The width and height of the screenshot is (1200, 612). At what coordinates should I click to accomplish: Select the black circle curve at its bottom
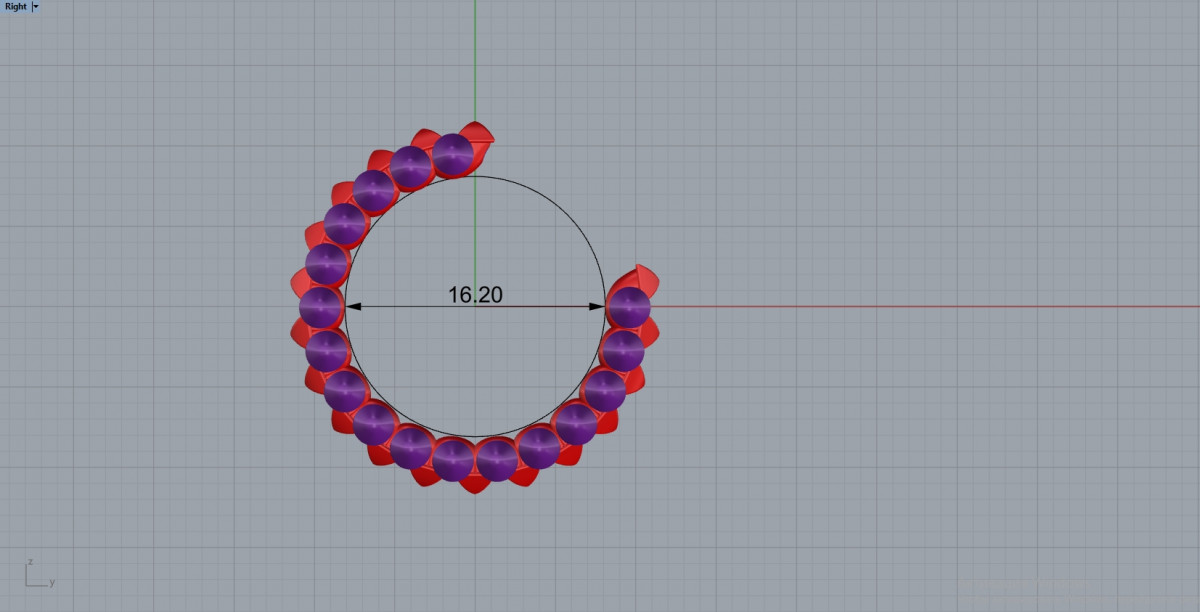pyautogui.click(x=475, y=437)
